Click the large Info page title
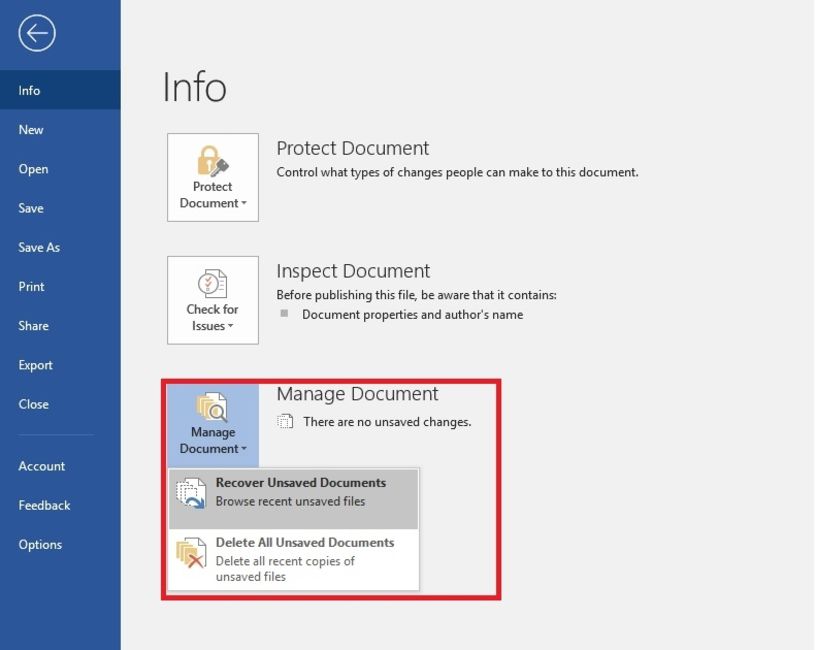Screen dimensions: 815x650 (x=194, y=87)
